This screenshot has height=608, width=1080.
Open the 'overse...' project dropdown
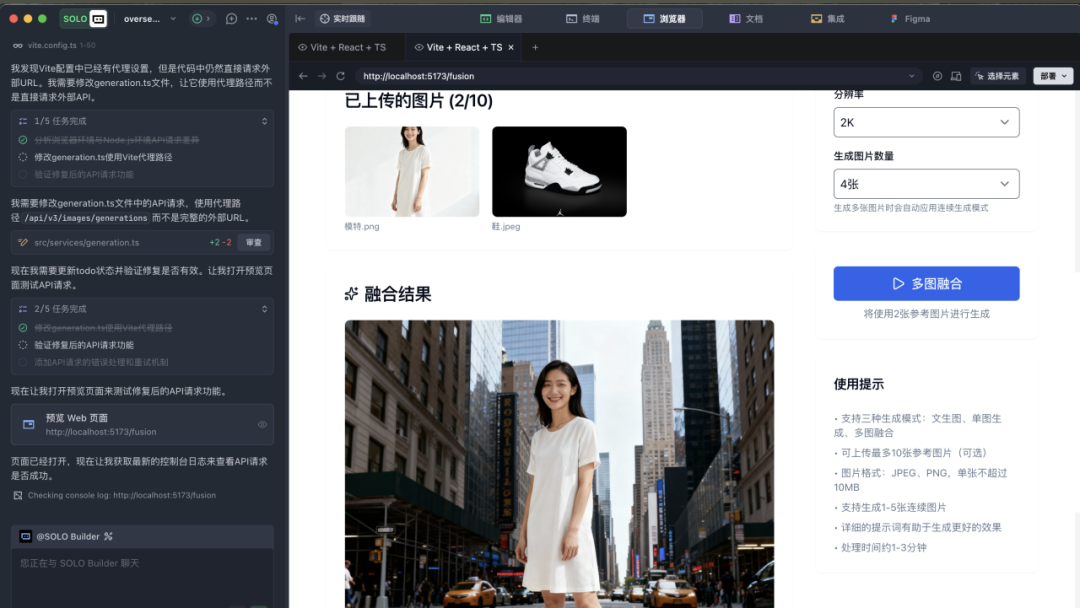(x=149, y=19)
